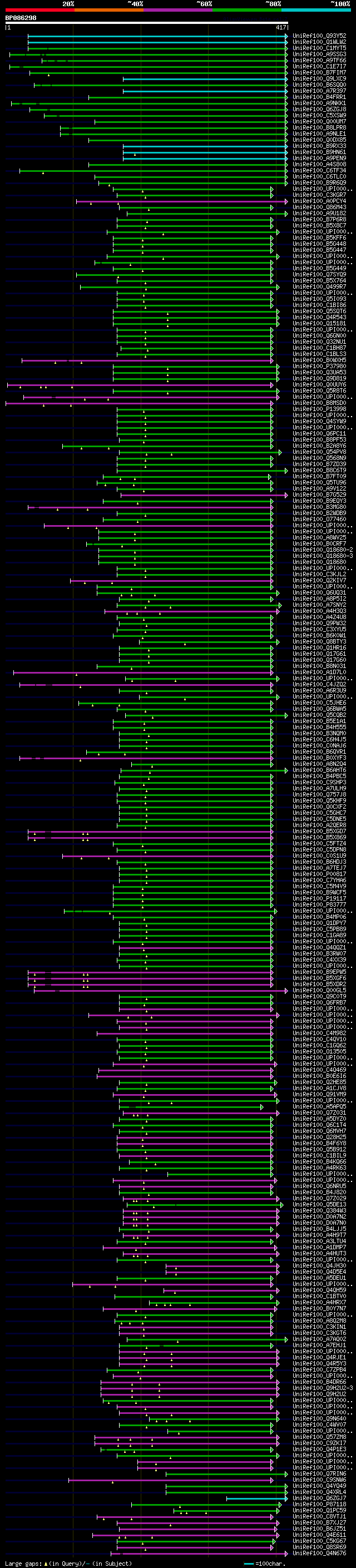
Task: Click the white query sequence ruler bar
Action: tap(146, 22)
